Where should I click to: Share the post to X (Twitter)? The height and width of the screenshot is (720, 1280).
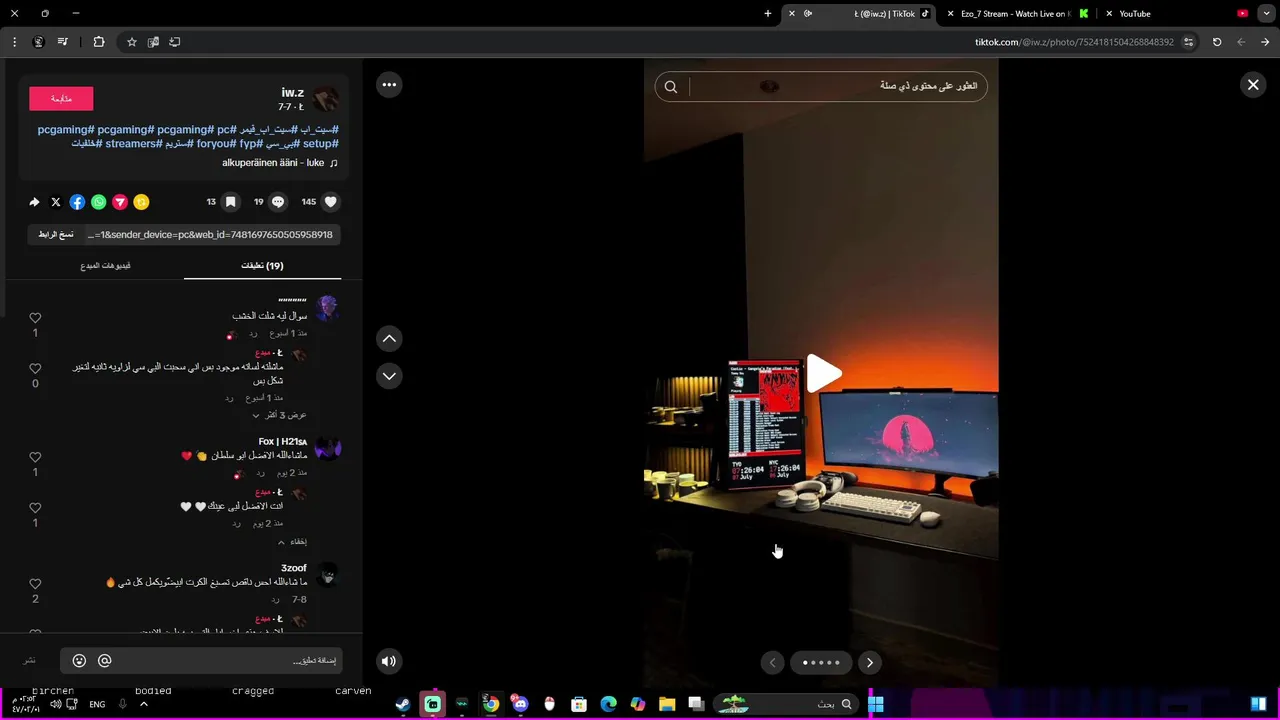(56, 202)
